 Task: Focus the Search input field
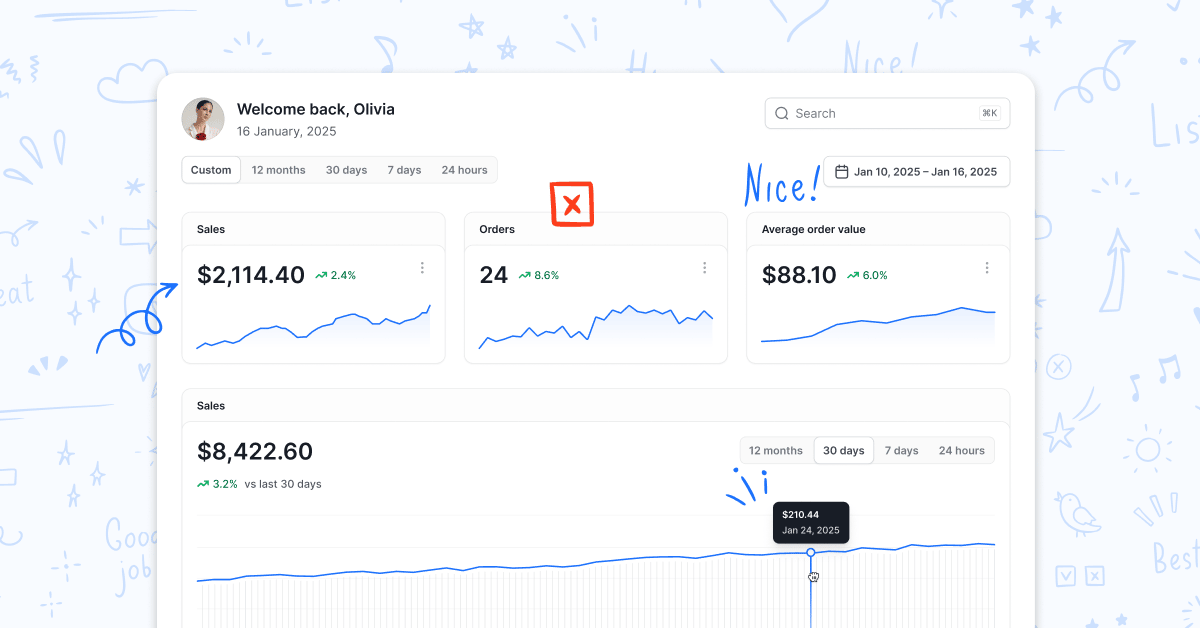[x=887, y=113]
